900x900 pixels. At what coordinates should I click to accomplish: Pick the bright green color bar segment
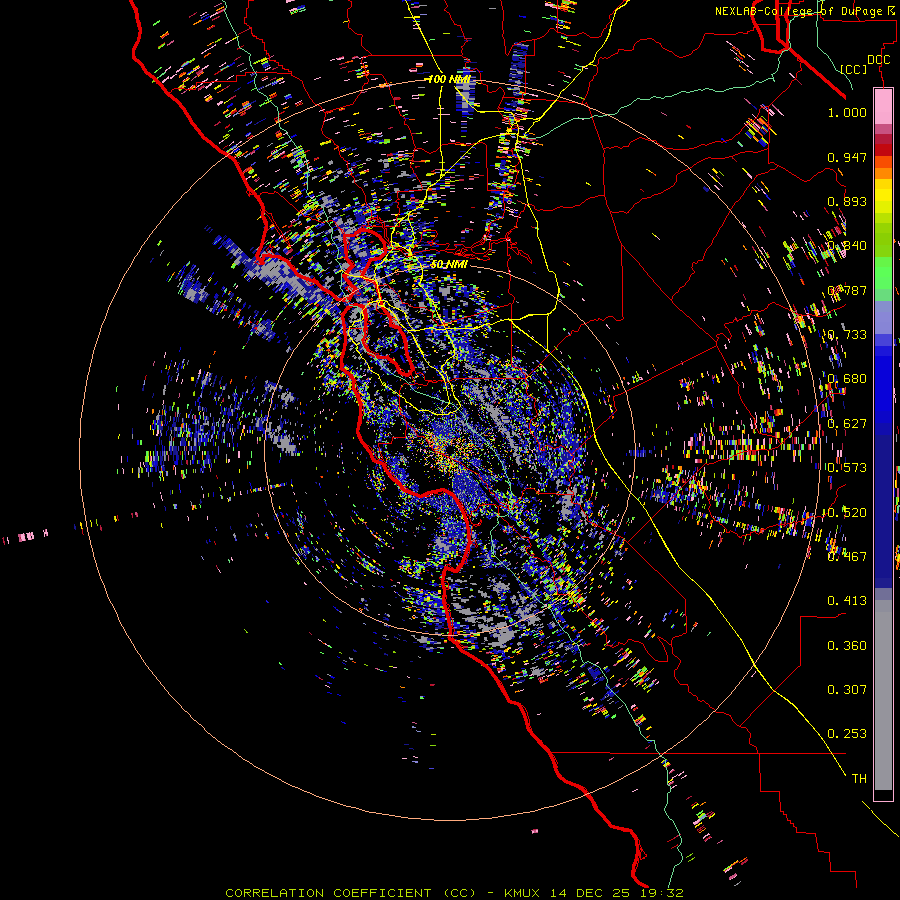pos(883,273)
